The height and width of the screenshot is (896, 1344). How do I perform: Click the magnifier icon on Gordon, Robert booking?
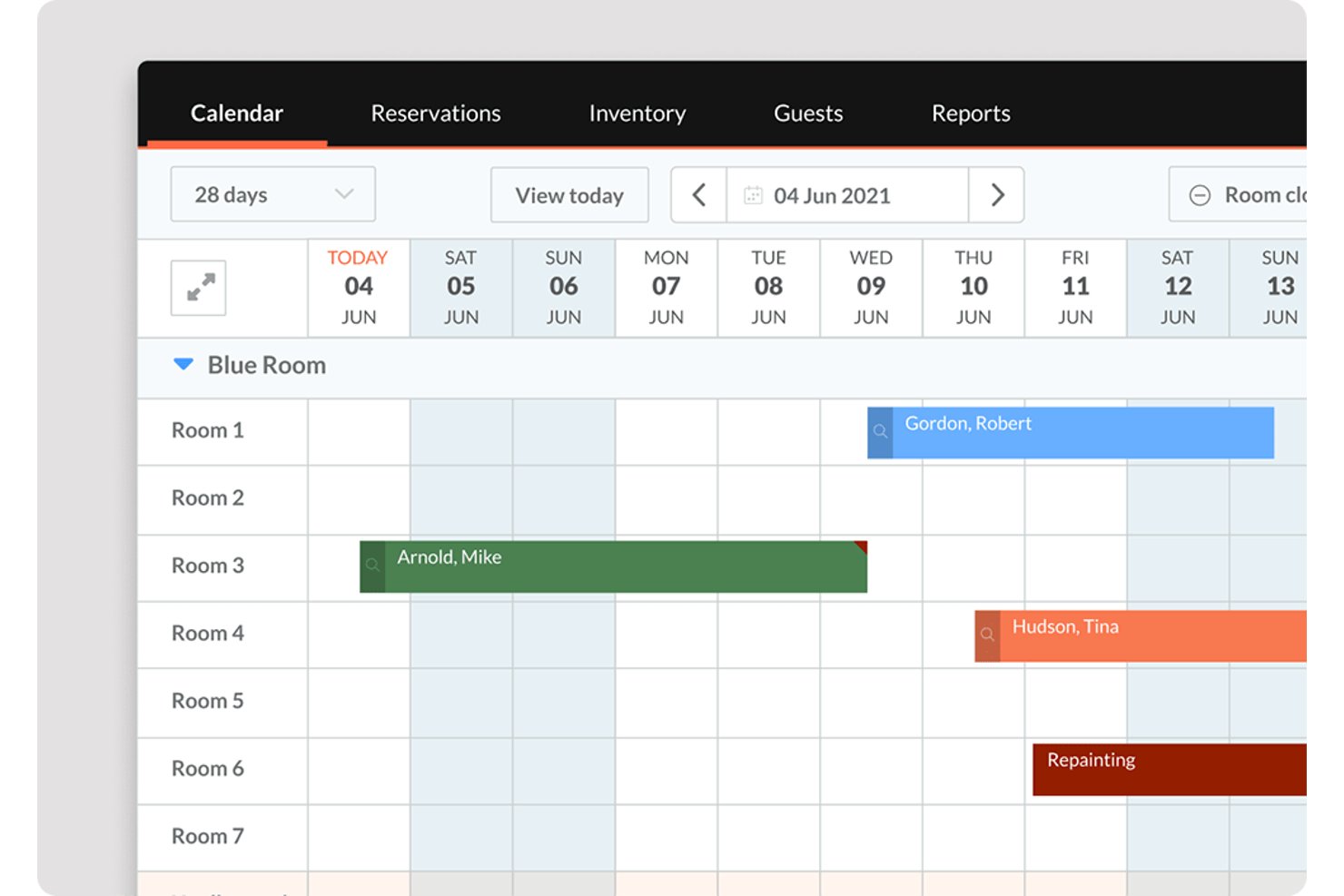point(880,432)
